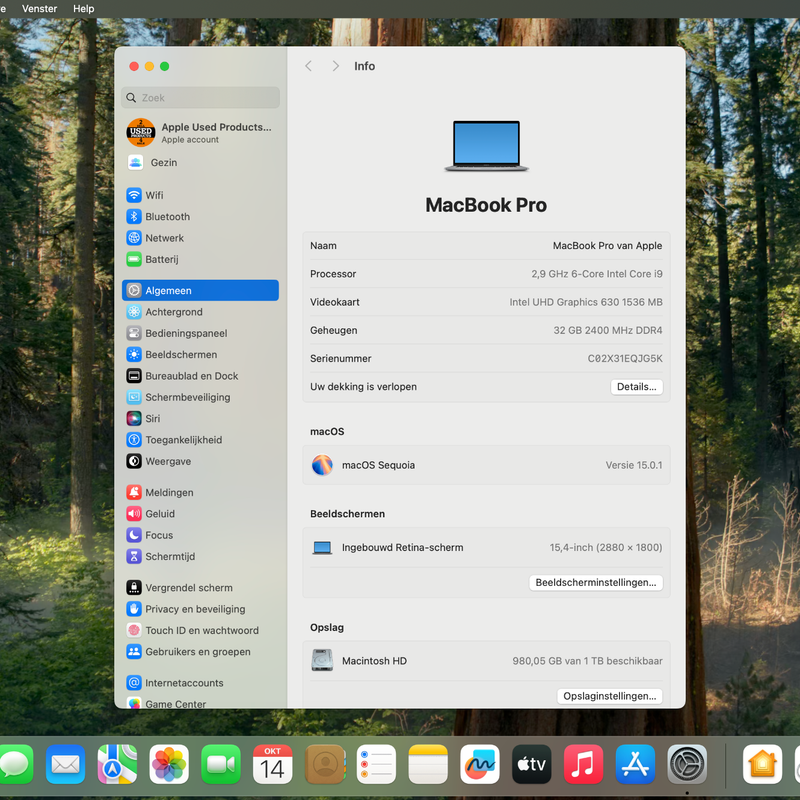This screenshot has height=800, width=800.
Task: Click the serial number C02X31EQJG5K
Action: click(625, 359)
